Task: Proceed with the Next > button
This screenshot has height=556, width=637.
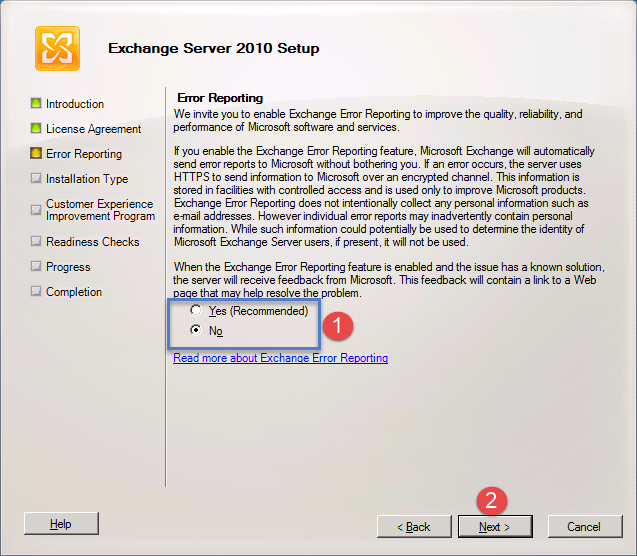Action: click(495, 527)
